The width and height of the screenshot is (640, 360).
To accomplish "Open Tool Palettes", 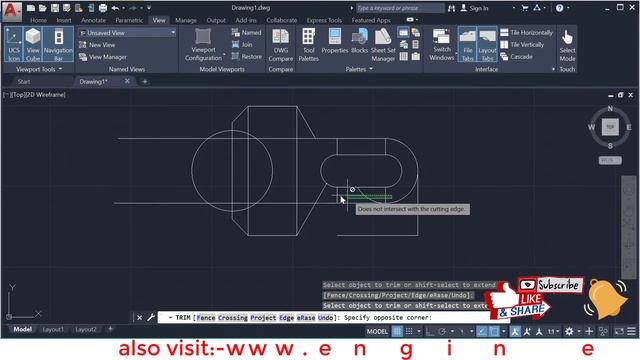I will pos(309,45).
